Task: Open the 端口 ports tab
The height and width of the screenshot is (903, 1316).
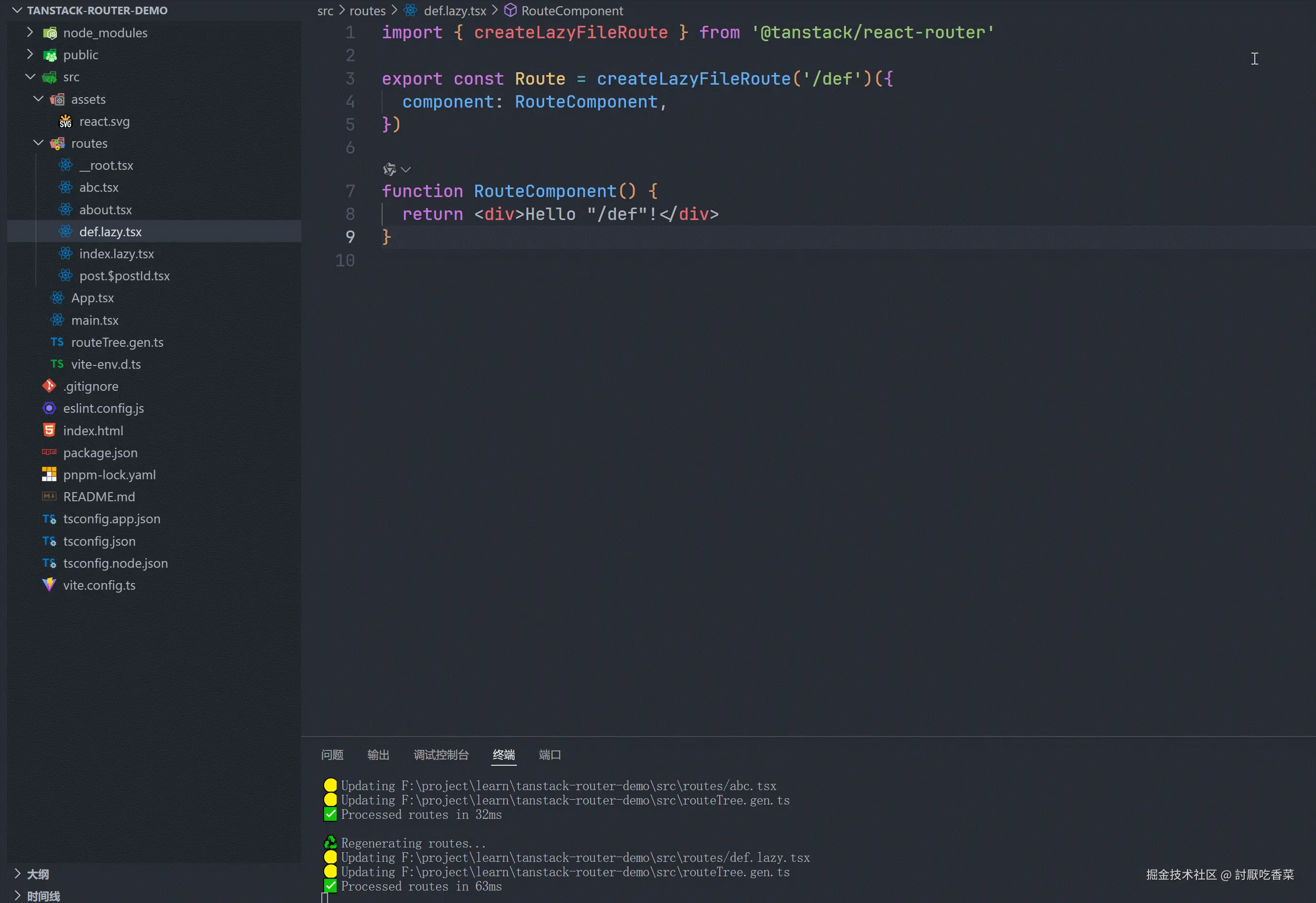Action: pos(549,755)
